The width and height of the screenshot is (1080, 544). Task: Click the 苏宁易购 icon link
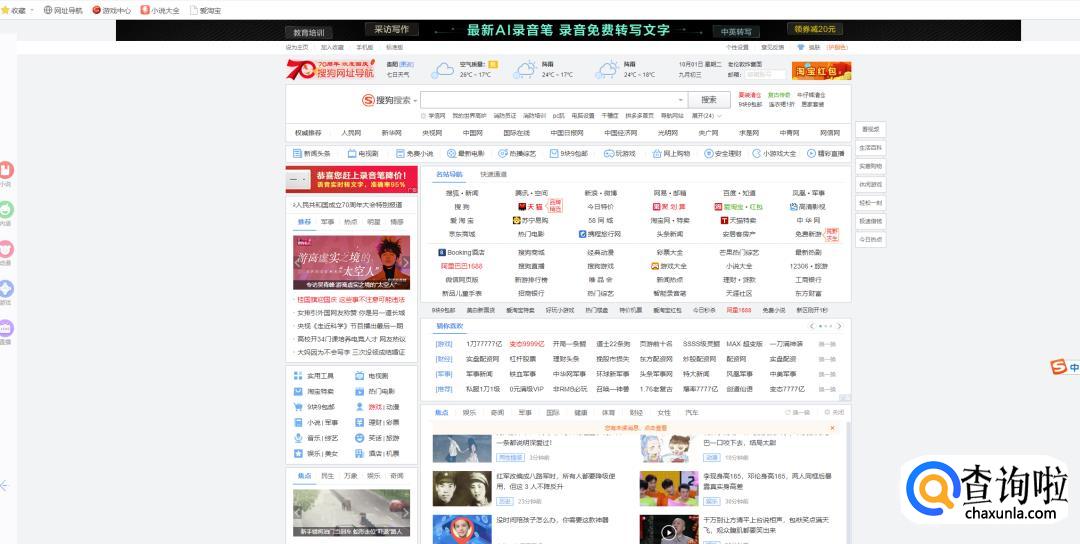tap(517, 220)
